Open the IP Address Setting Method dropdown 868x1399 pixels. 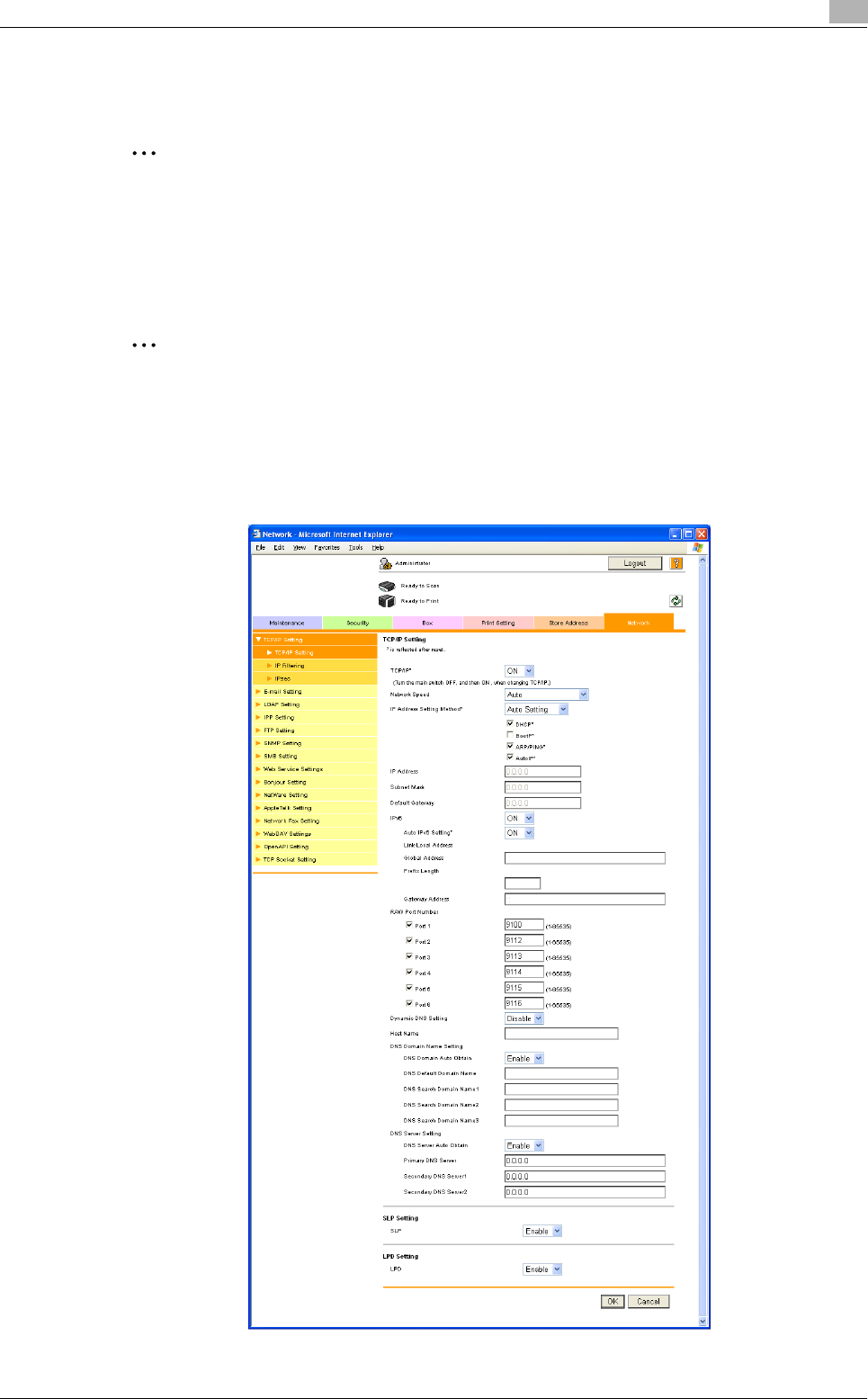(563, 709)
